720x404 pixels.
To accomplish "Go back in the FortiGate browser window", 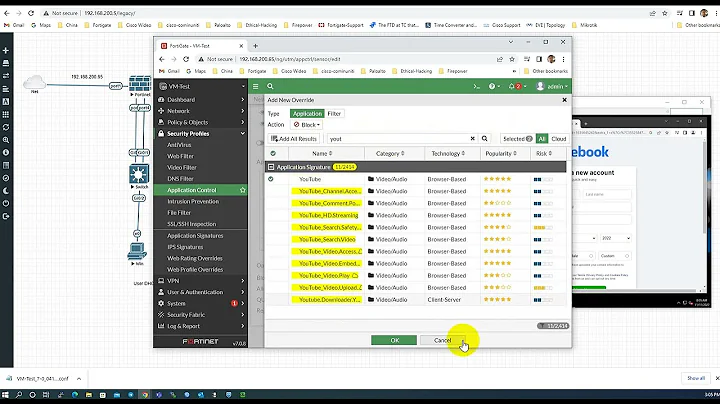I will [162, 59].
